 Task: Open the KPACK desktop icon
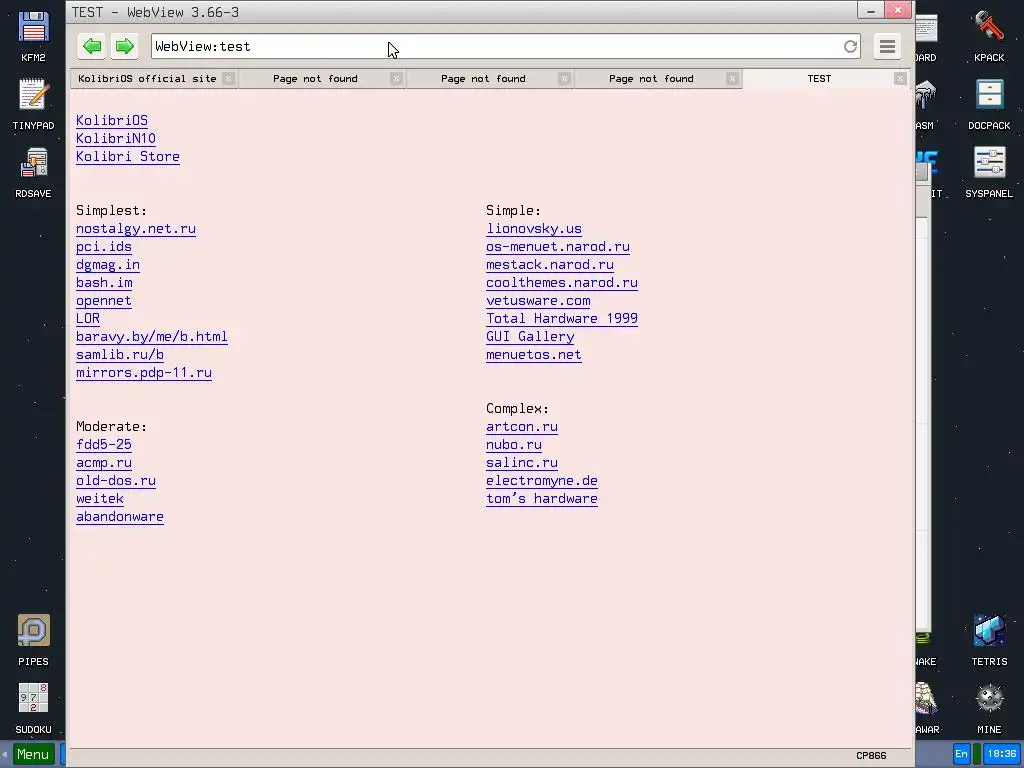click(989, 37)
